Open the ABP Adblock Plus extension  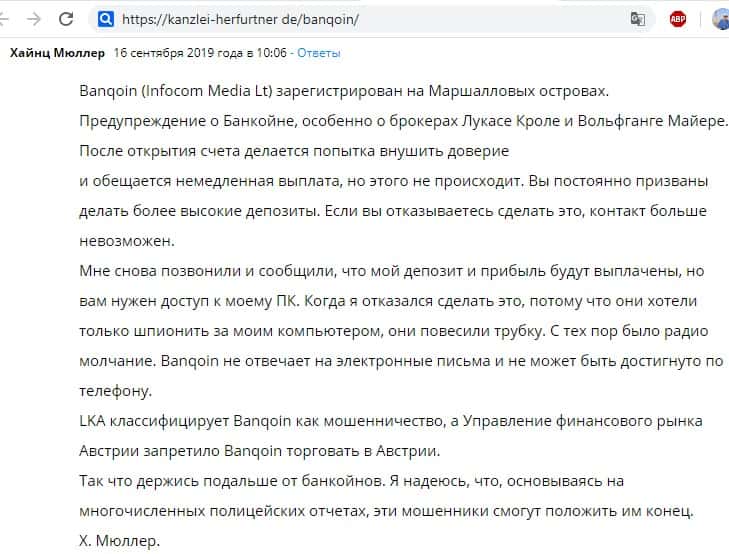[678, 19]
